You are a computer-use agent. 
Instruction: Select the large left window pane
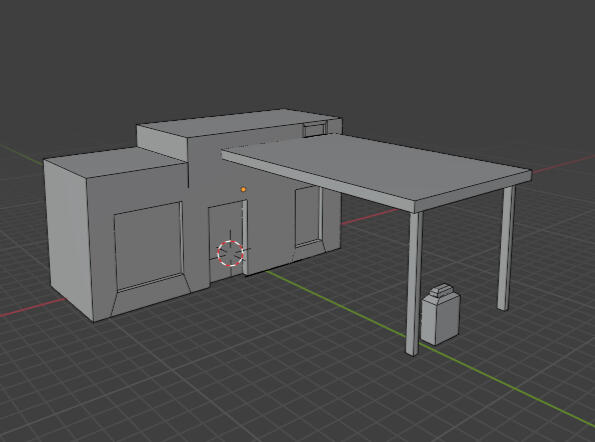[x=148, y=245]
